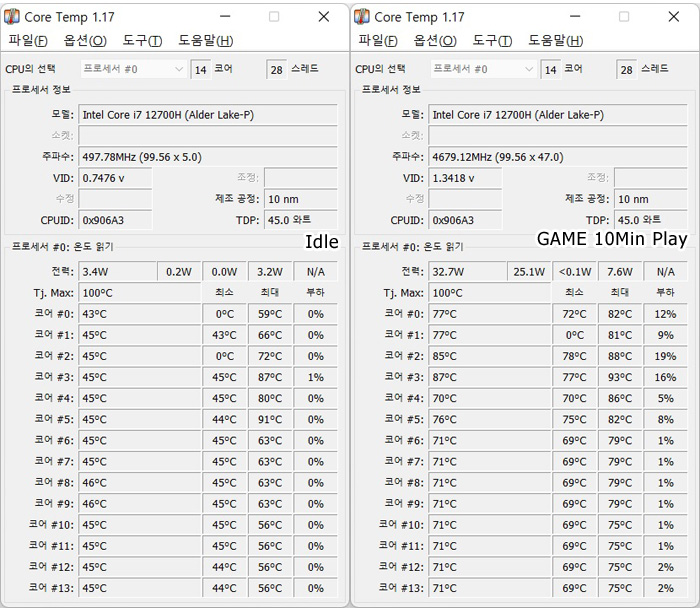Image resolution: width=700 pixels, height=610 pixels.
Task: Click Core Temp app icon in right window
Action: 362,17
